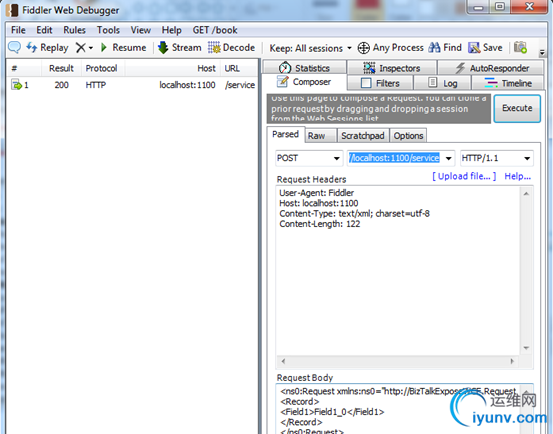
Task: Click the Request Headers vertical scrollbar up arrow
Action: click(526, 194)
